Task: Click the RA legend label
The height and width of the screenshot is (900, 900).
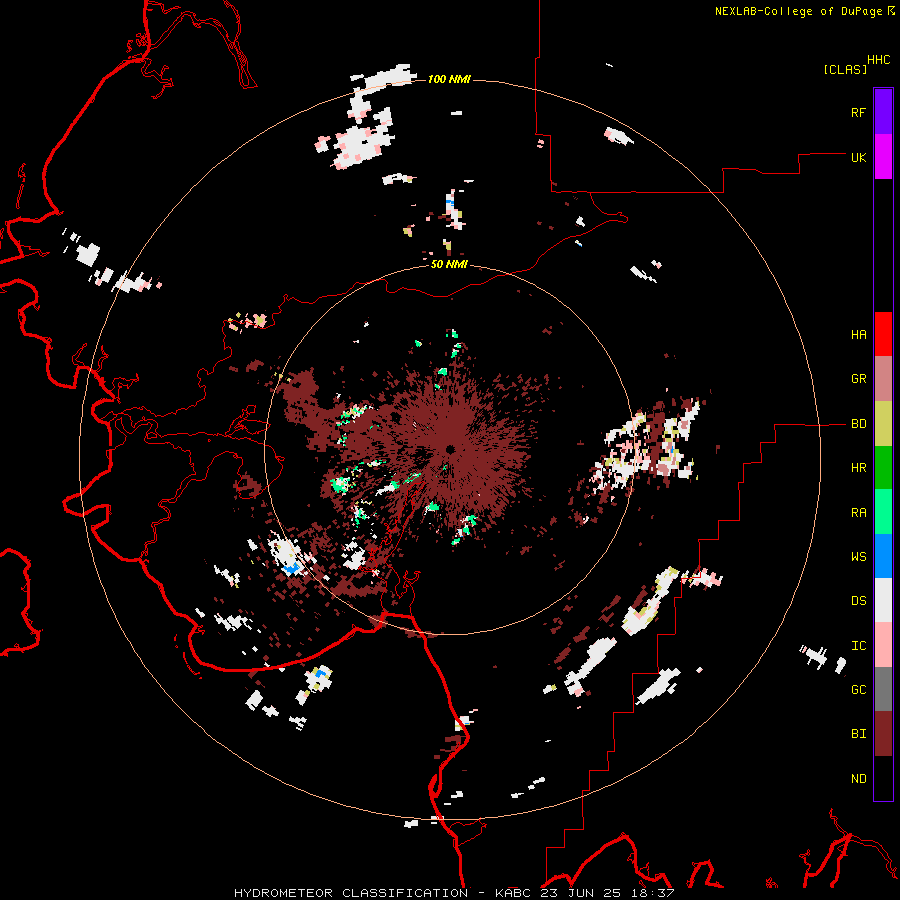Action: [858, 513]
